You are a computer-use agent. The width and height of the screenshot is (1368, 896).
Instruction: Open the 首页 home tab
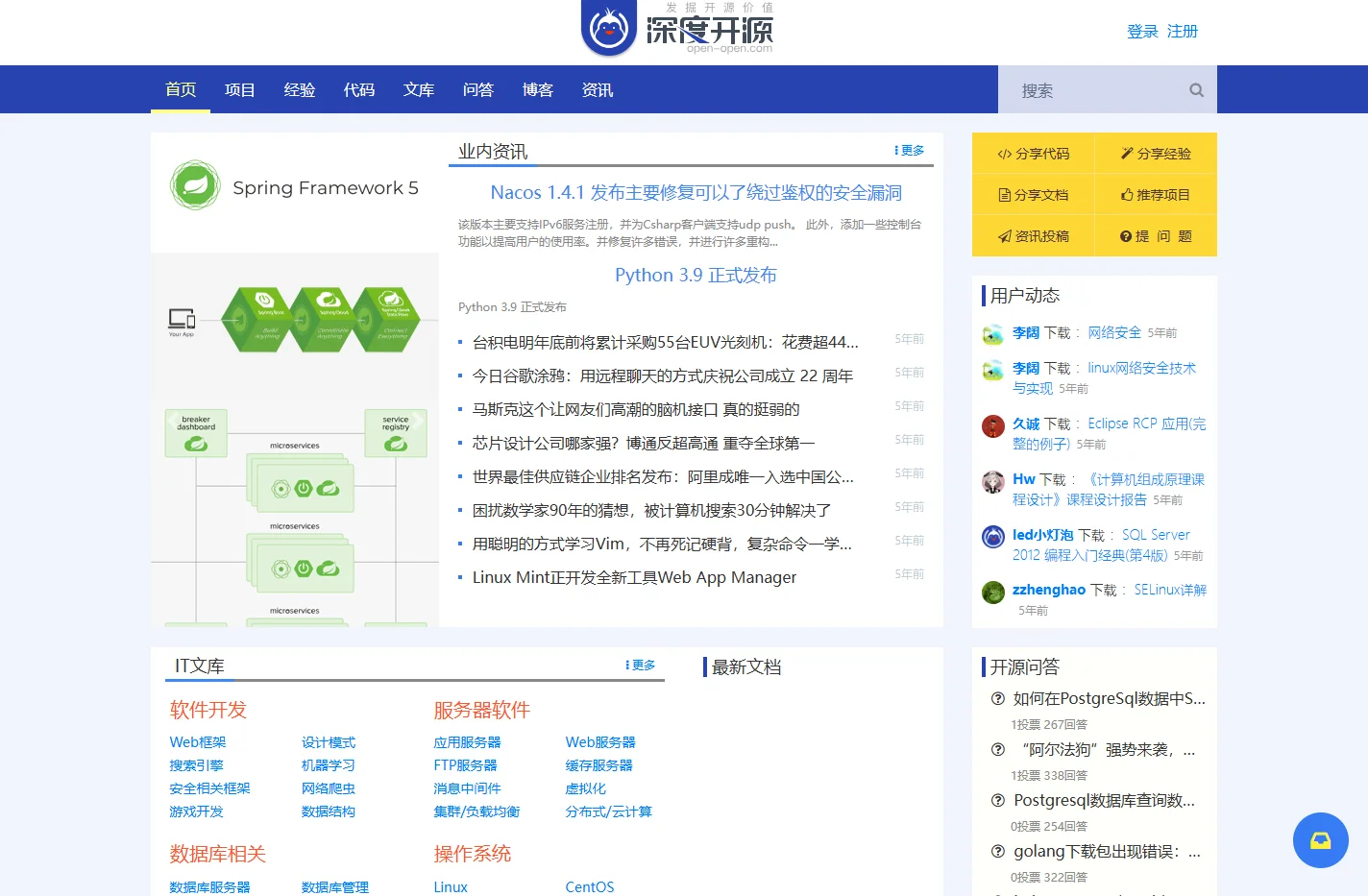181,89
